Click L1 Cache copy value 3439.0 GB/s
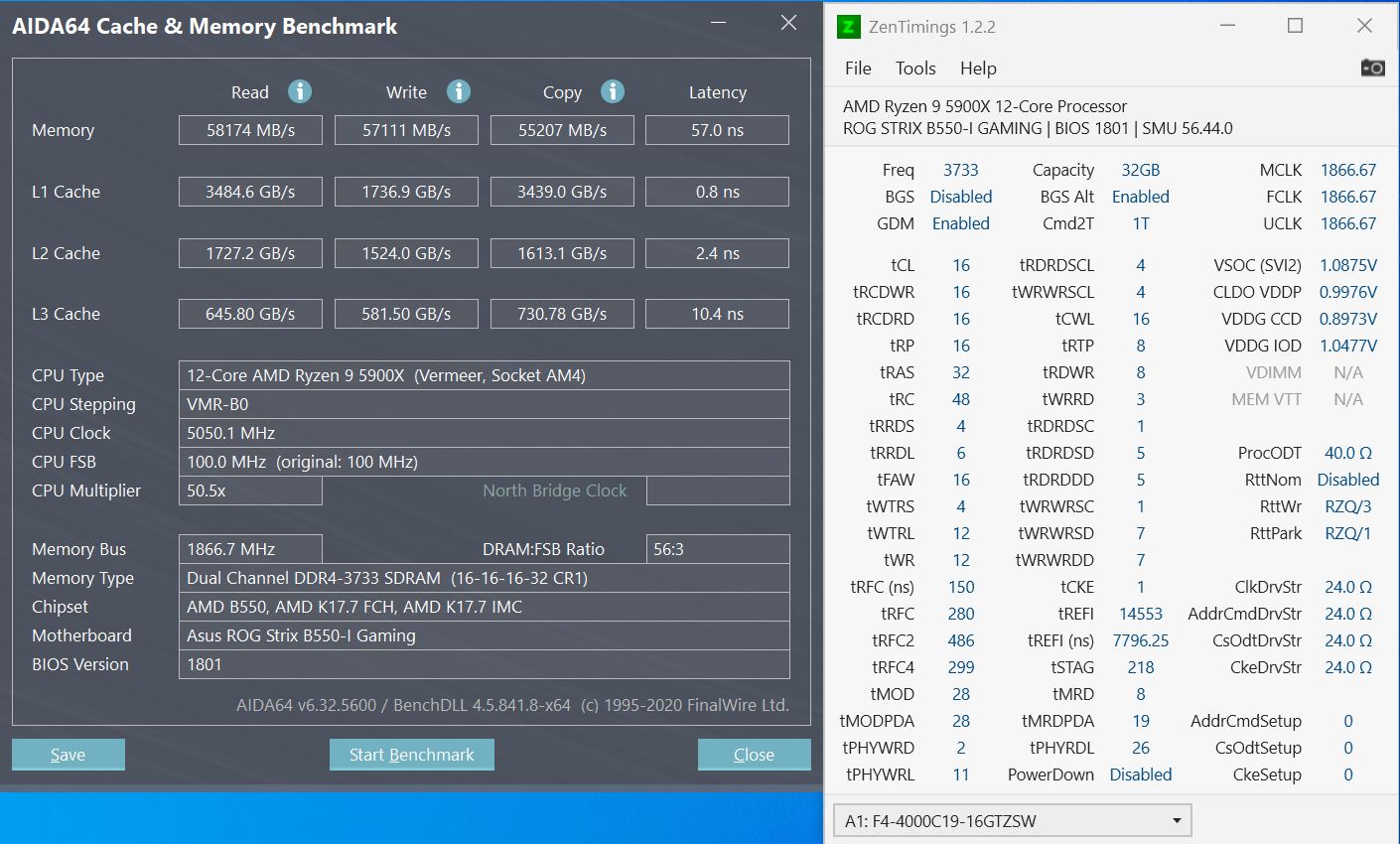This screenshot has width=1400, height=844. click(x=562, y=192)
